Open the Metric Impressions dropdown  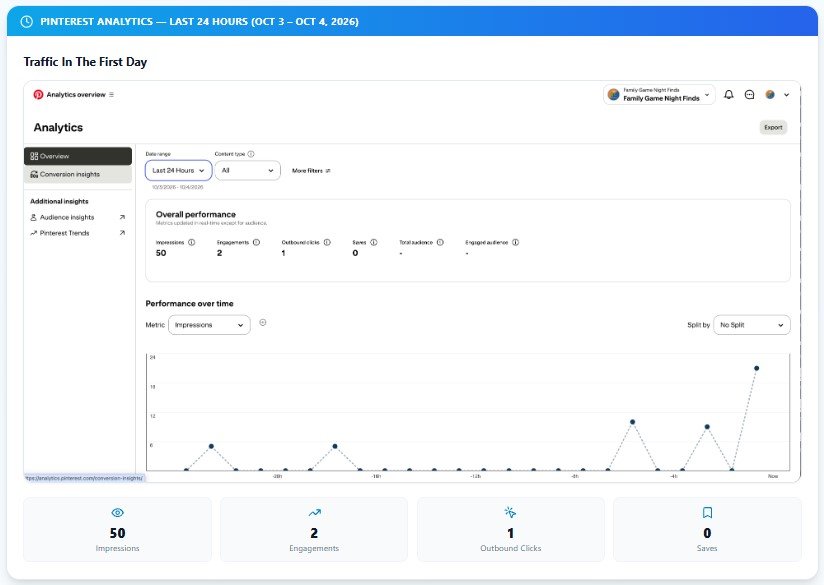[x=209, y=325]
